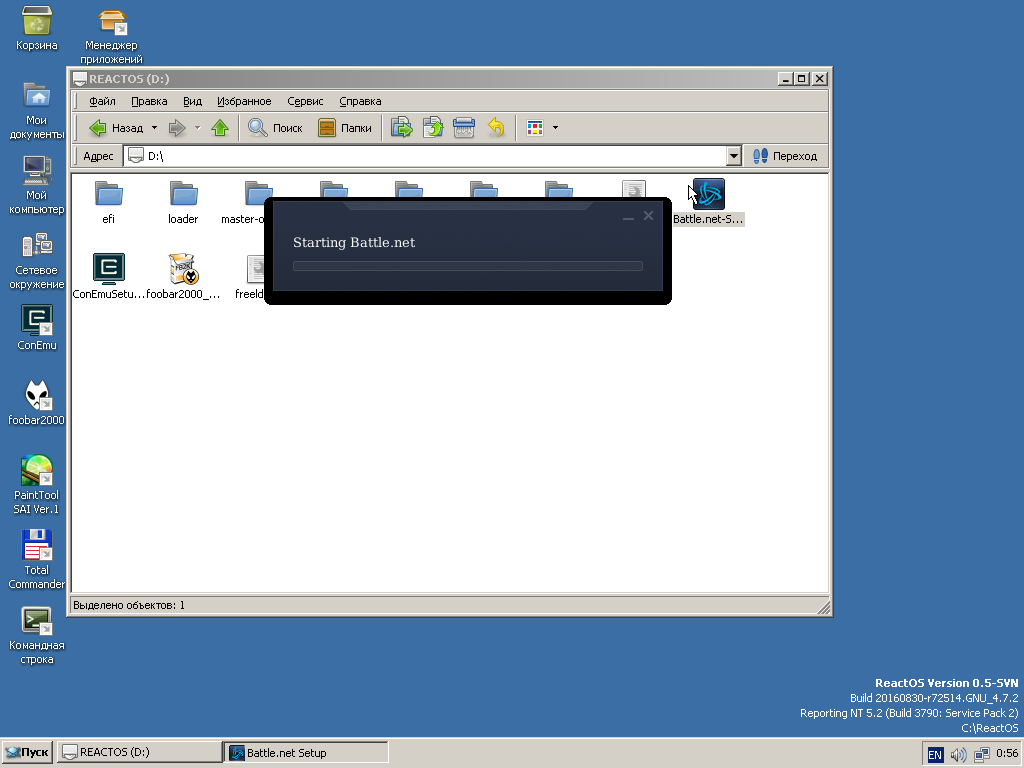Open Мой компьютер desktop icon
This screenshot has width=1024, height=768.
tap(37, 185)
